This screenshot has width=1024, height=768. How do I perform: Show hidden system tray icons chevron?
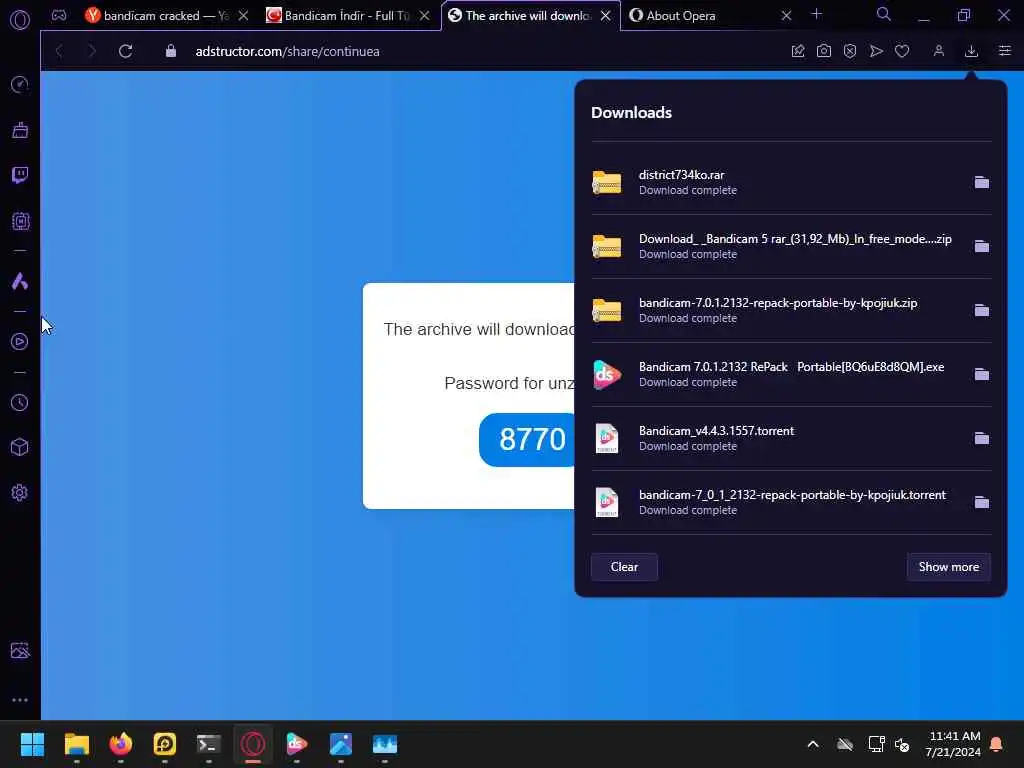pyautogui.click(x=812, y=744)
